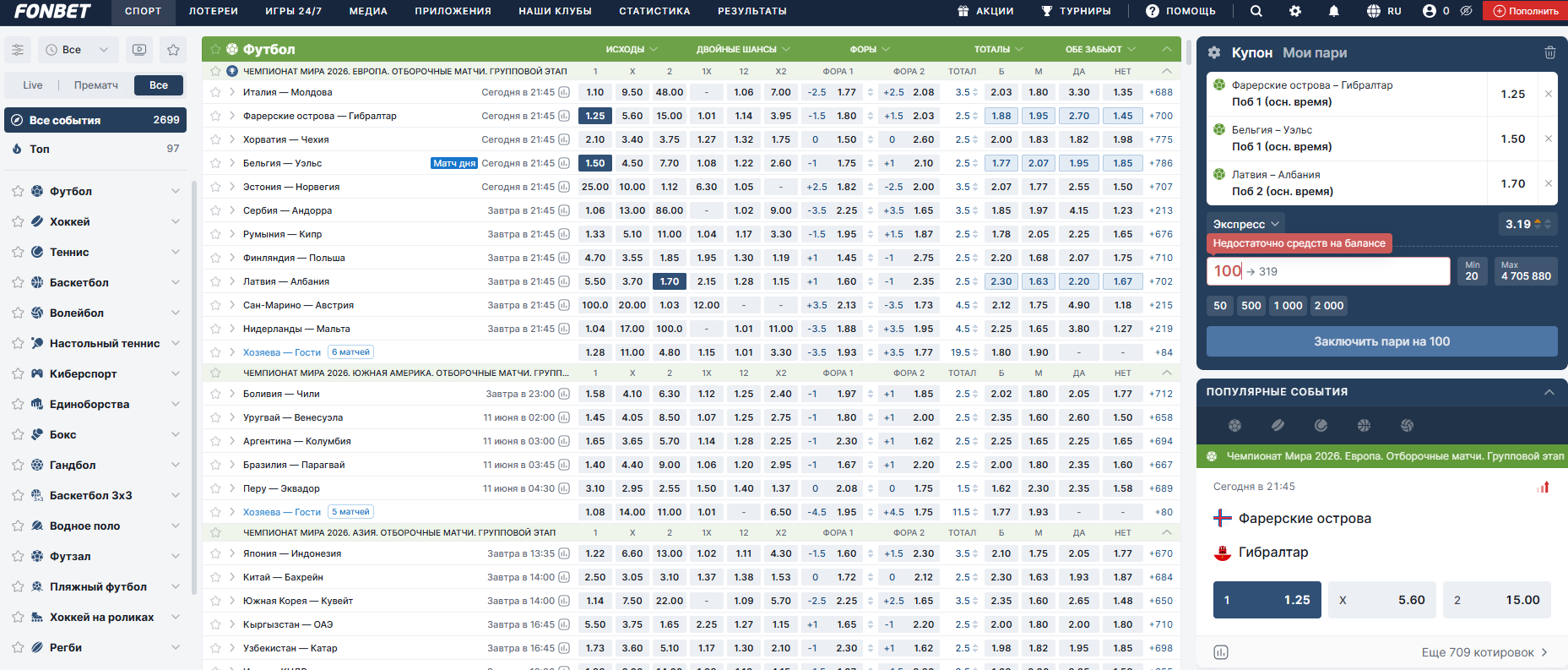Select tennis icon in popular events
This screenshot has width=1568, height=670.
tap(1321, 425)
